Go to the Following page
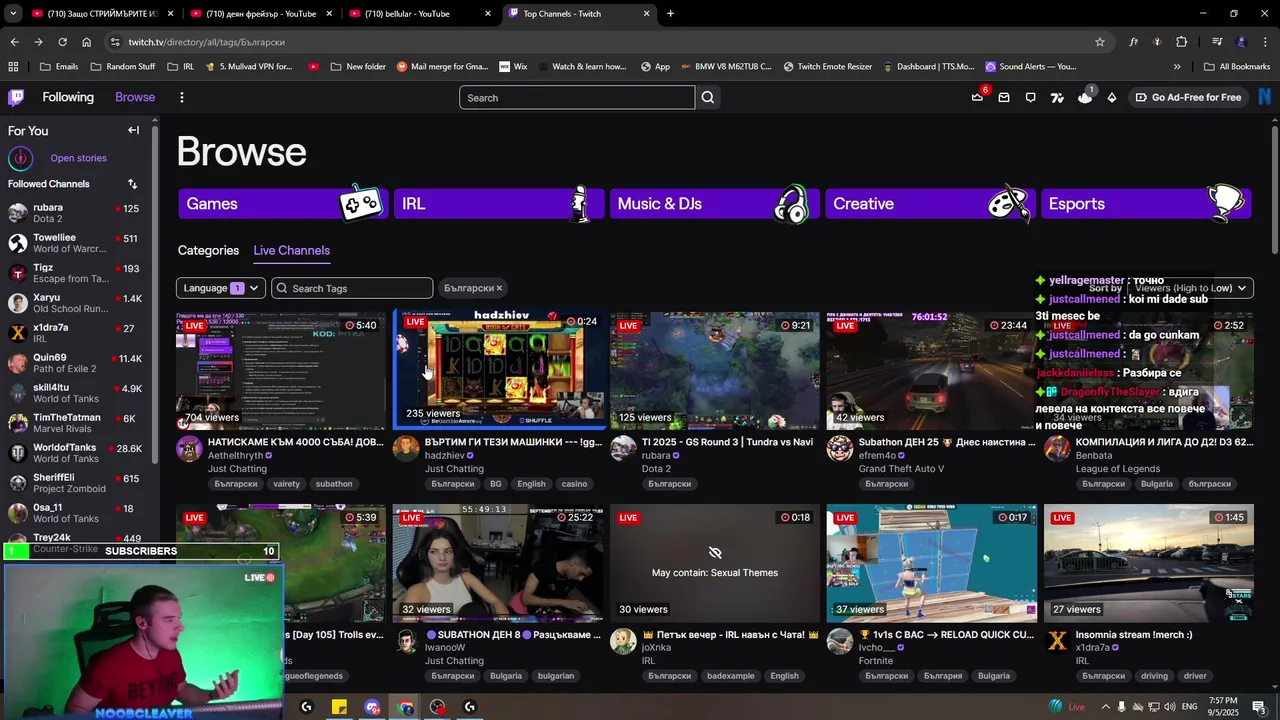1280x720 pixels. [68, 97]
